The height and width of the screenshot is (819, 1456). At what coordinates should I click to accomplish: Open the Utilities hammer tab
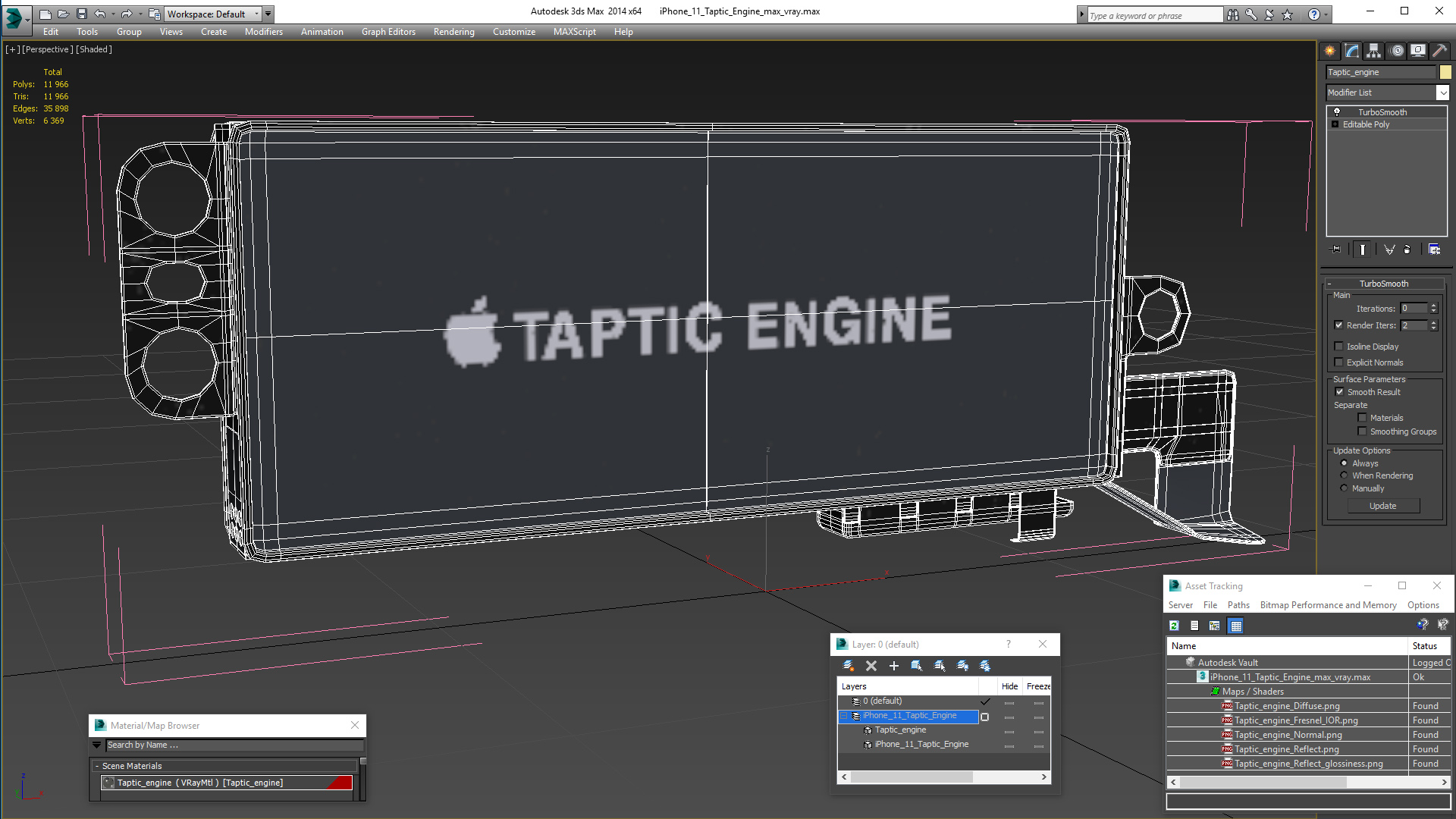(1439, 51)
